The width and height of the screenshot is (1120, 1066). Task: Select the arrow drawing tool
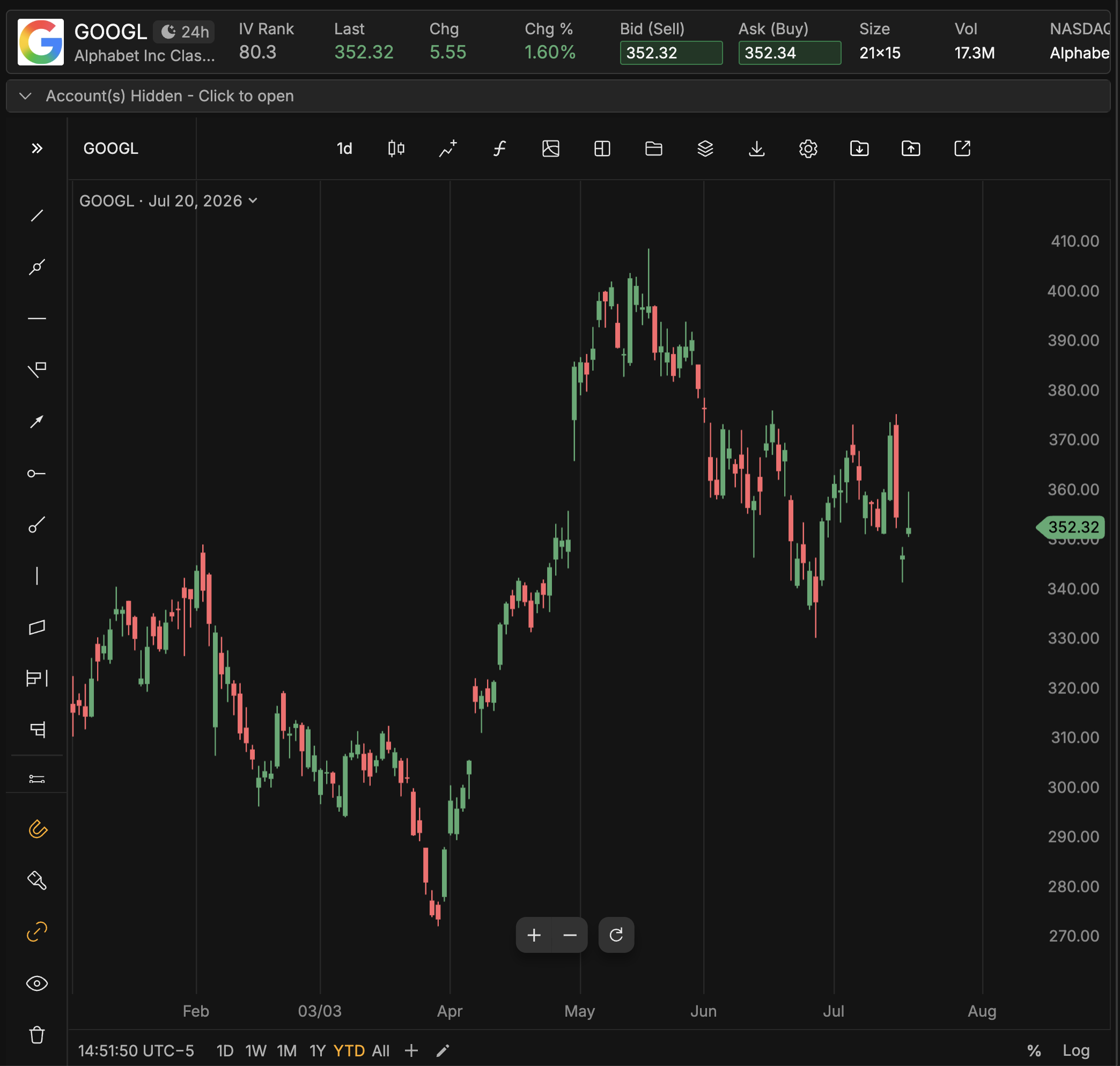[37, 421]
